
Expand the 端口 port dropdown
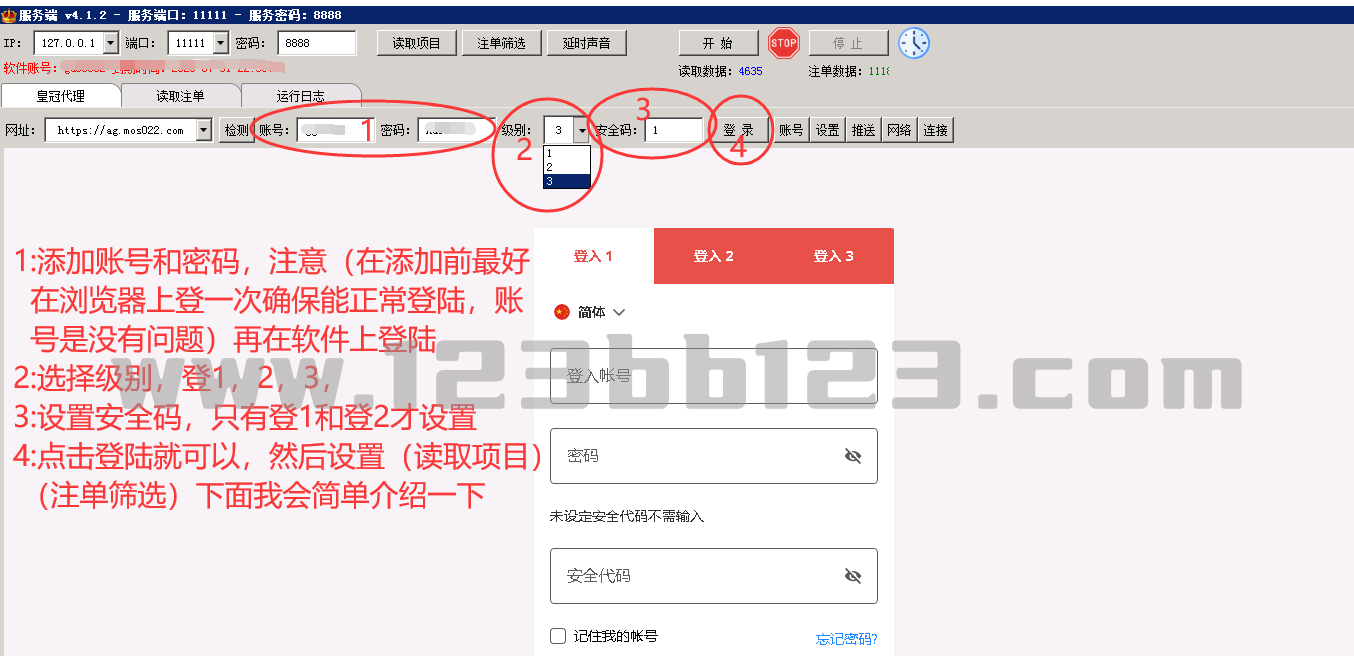220,43
